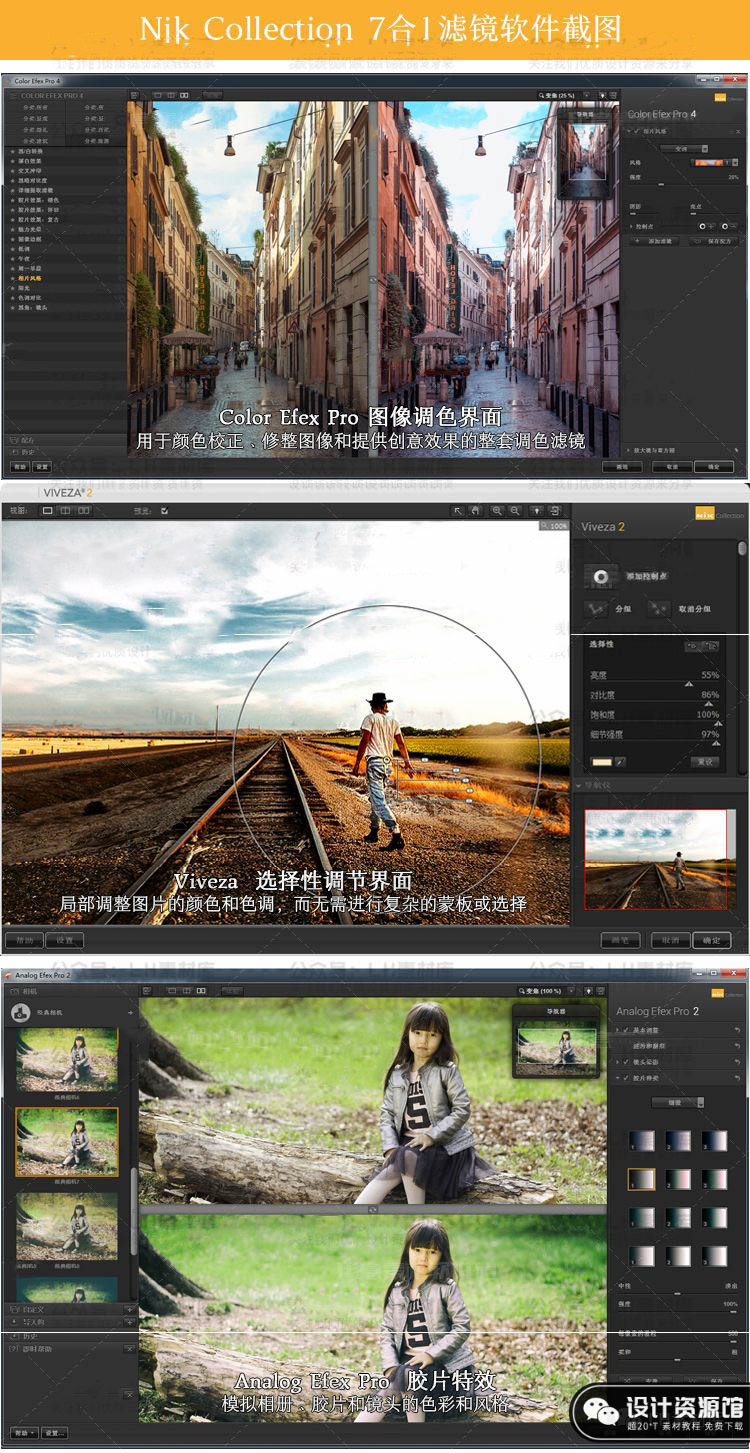Click 帮助 button in Viveza
750x1453 pixels.
coord(23,940)
